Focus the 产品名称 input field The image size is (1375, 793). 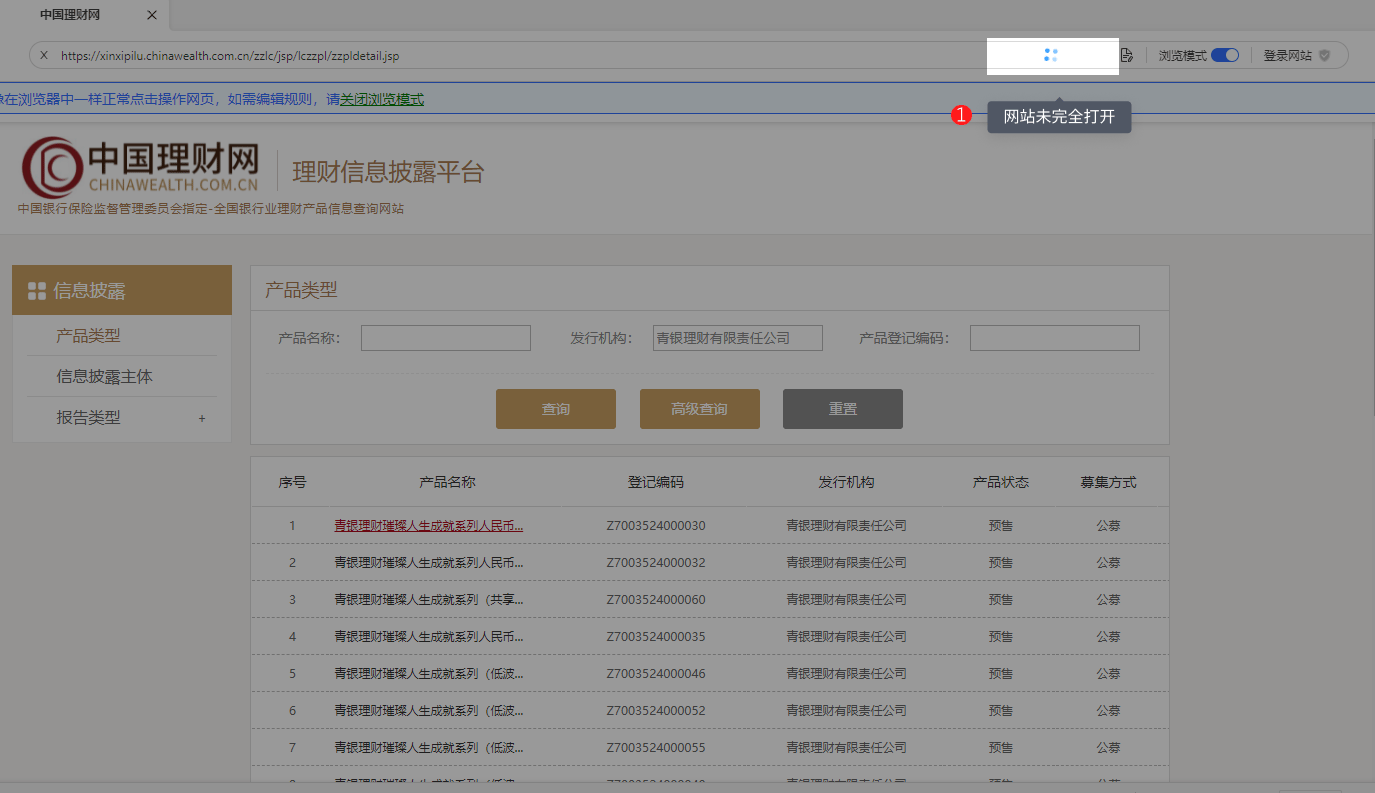pyautogui.click(x=446, y=338)
